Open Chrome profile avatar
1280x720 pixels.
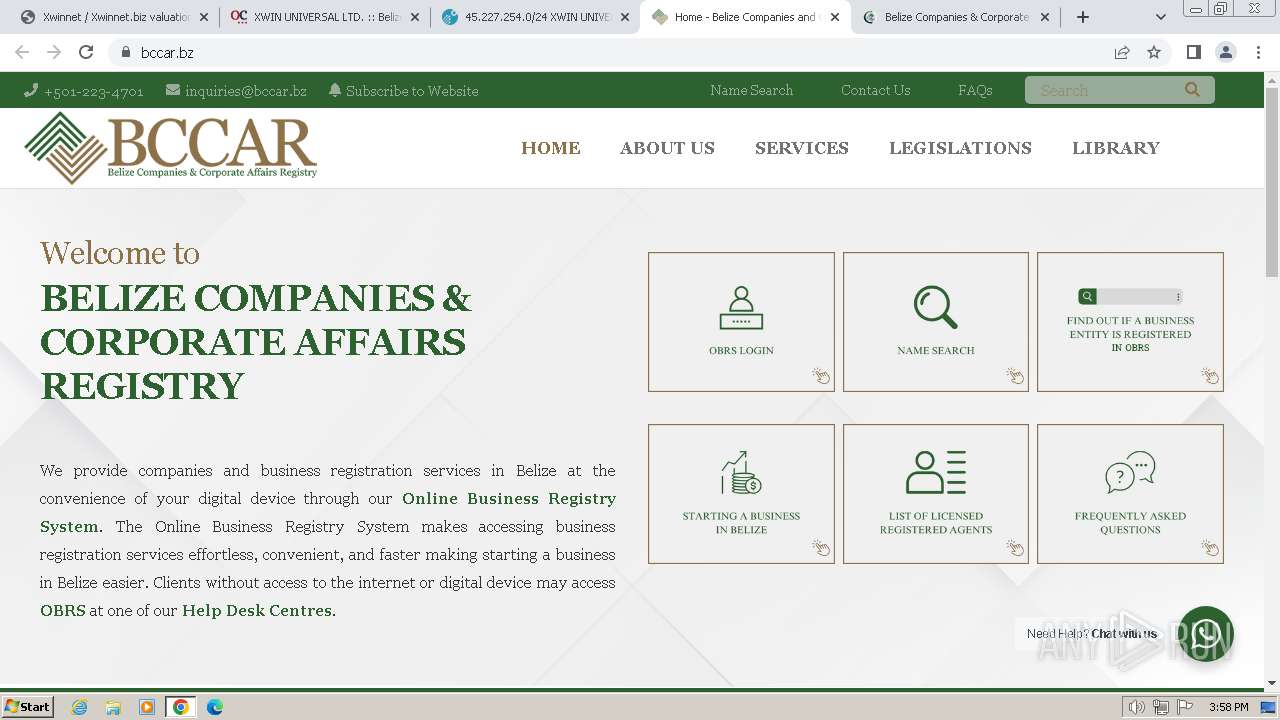coord(1226,52)
